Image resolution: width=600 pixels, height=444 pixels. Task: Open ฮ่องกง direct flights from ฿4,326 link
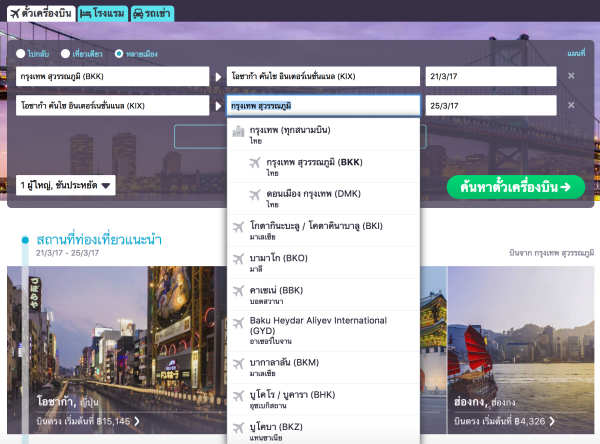pos(504,421)
